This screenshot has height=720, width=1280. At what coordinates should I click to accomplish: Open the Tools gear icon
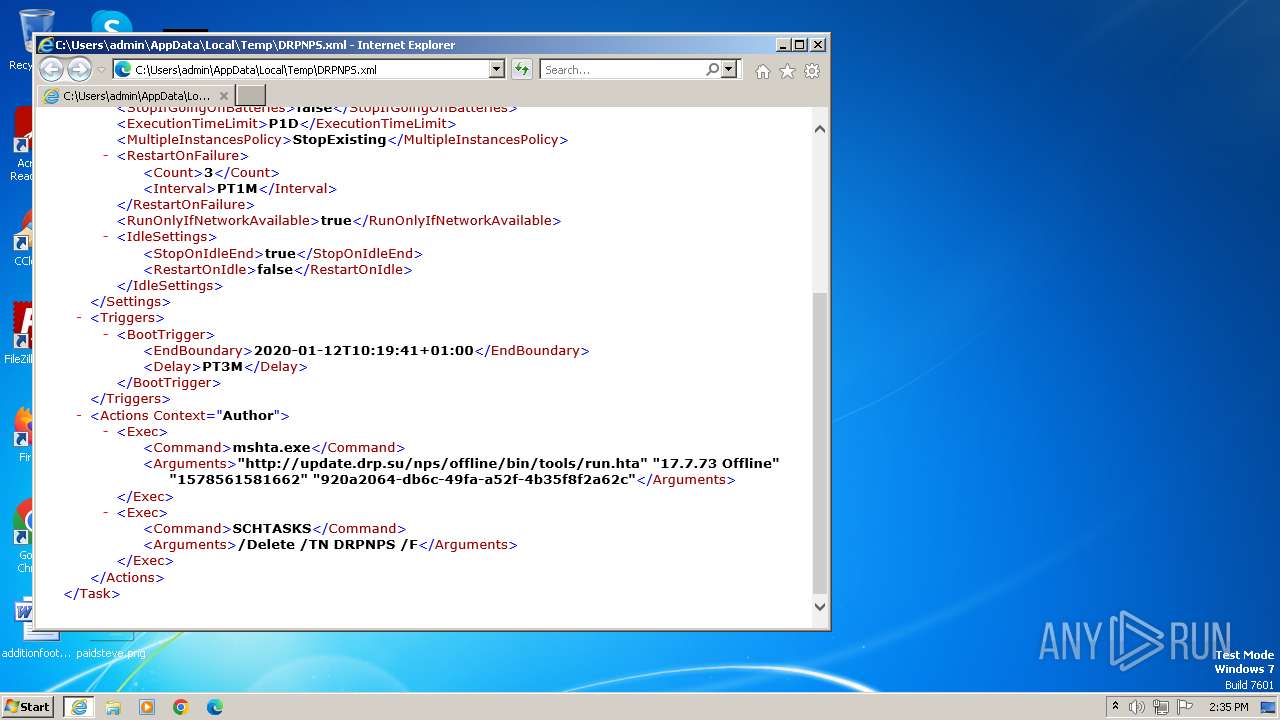812,71
